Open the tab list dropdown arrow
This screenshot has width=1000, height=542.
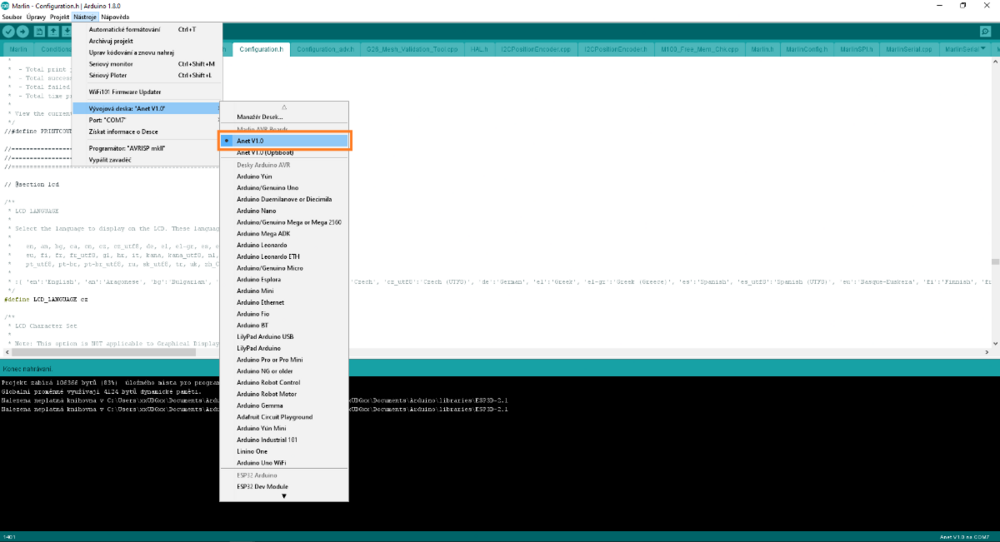[x=983, y=48]
